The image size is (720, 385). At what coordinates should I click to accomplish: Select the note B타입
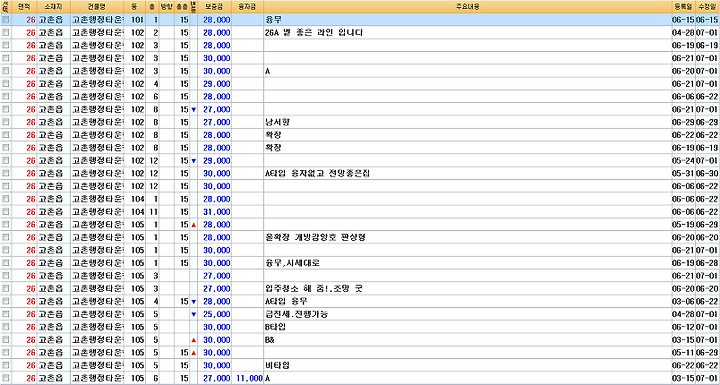point(276,327)
